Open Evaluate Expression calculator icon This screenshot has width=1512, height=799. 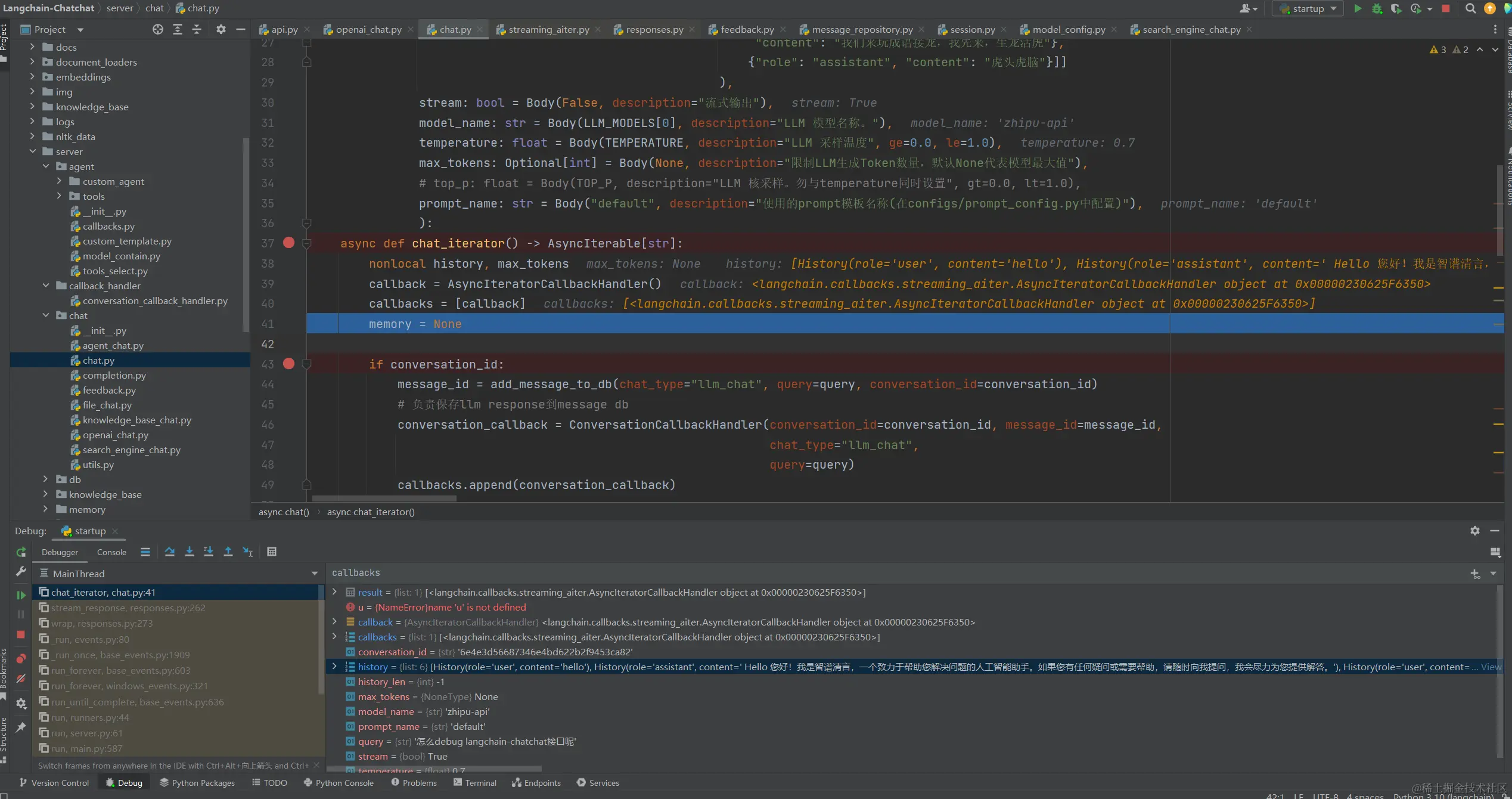point(272,552)
